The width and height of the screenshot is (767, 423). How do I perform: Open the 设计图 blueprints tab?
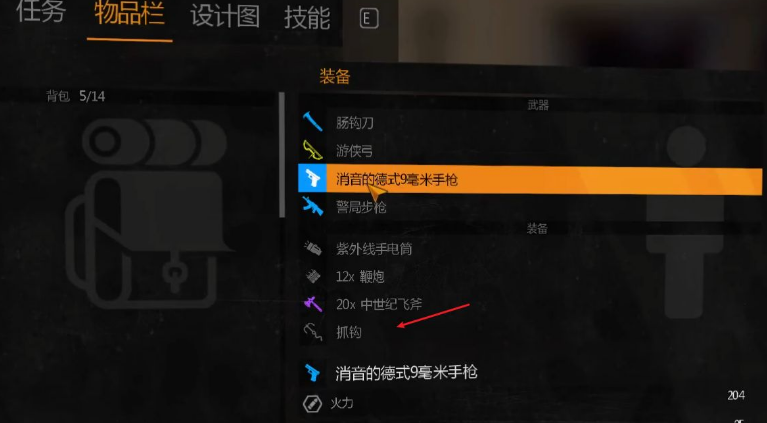point(225,16)
